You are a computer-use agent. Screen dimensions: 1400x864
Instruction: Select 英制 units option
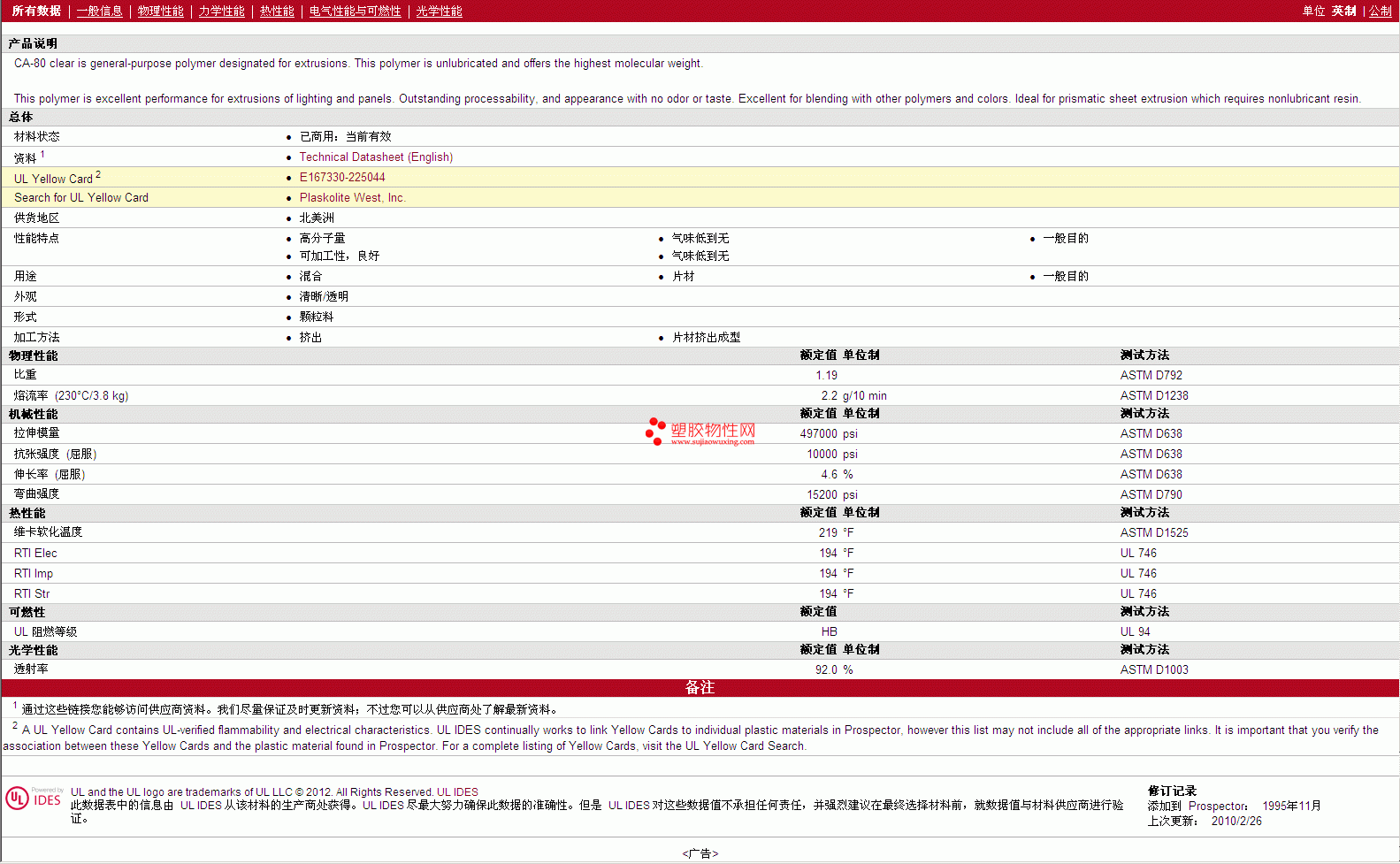coord(1343,11)
